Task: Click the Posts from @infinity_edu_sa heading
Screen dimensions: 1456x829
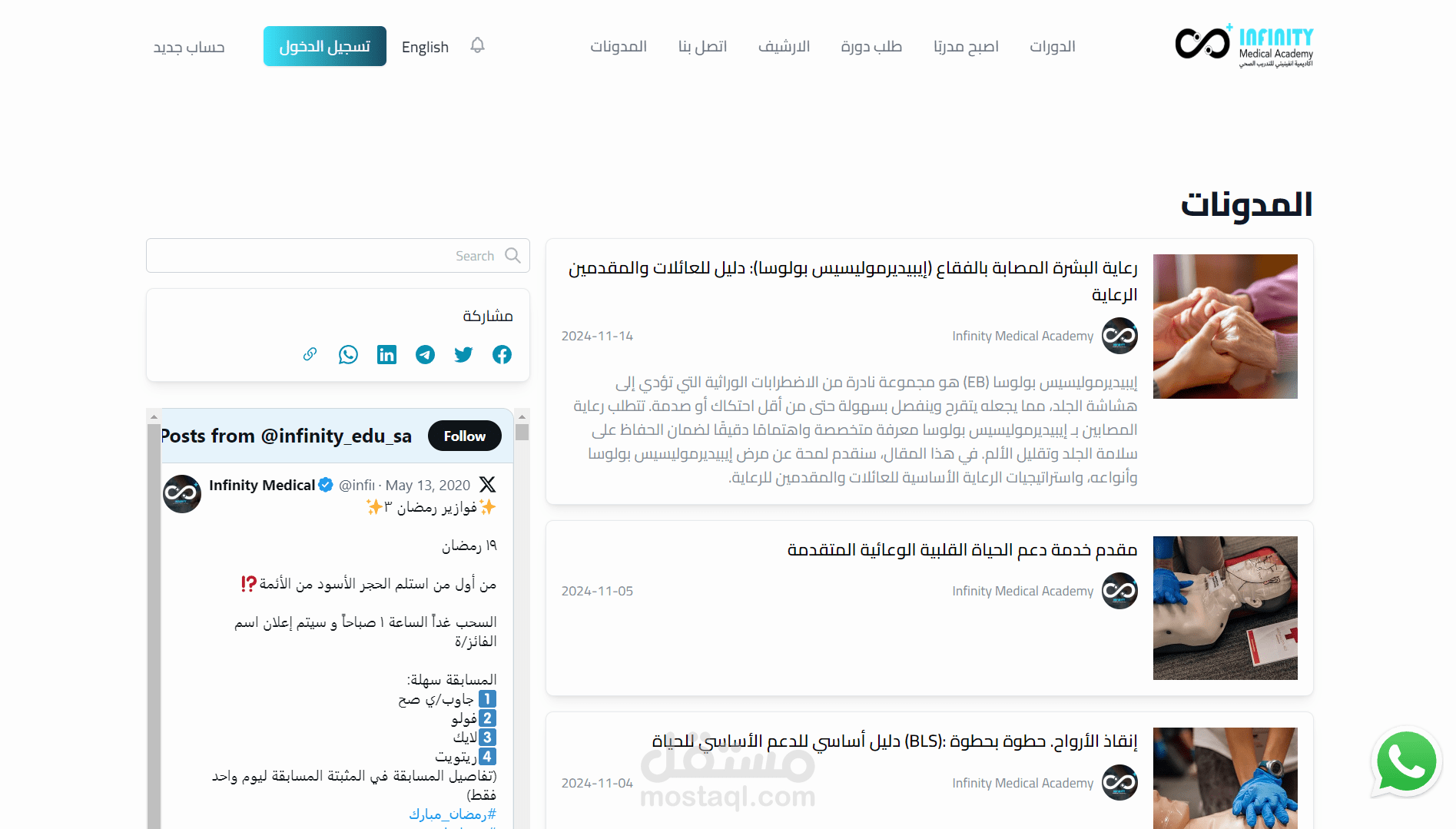Action: click(287, 436)
